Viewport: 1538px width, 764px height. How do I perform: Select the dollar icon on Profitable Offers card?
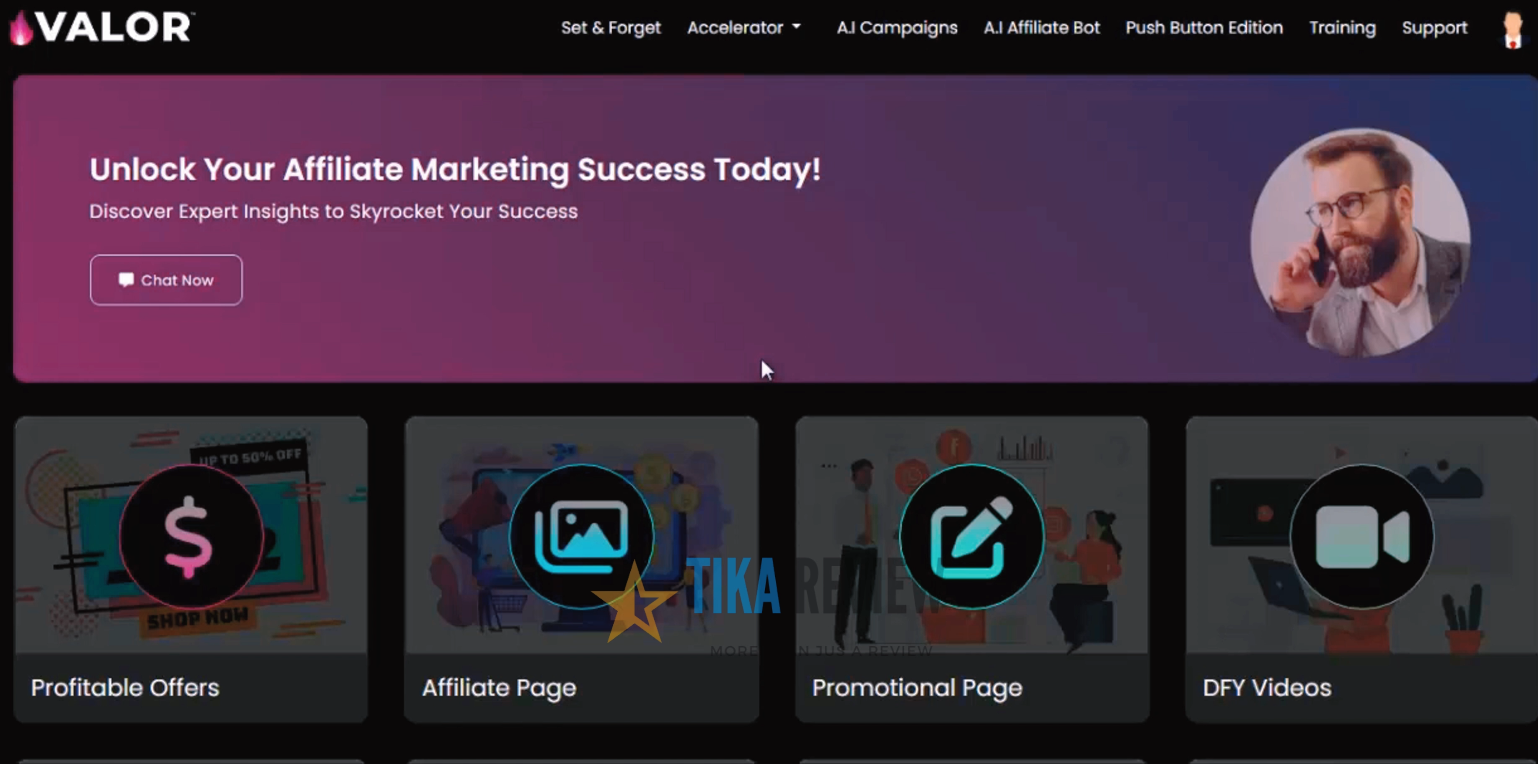pos(191,537)
